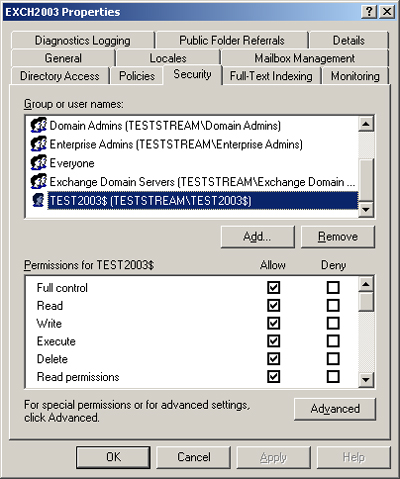Click the TEST2003$ computer account icon
The image size is (400, 479).
tap(38, 200)
